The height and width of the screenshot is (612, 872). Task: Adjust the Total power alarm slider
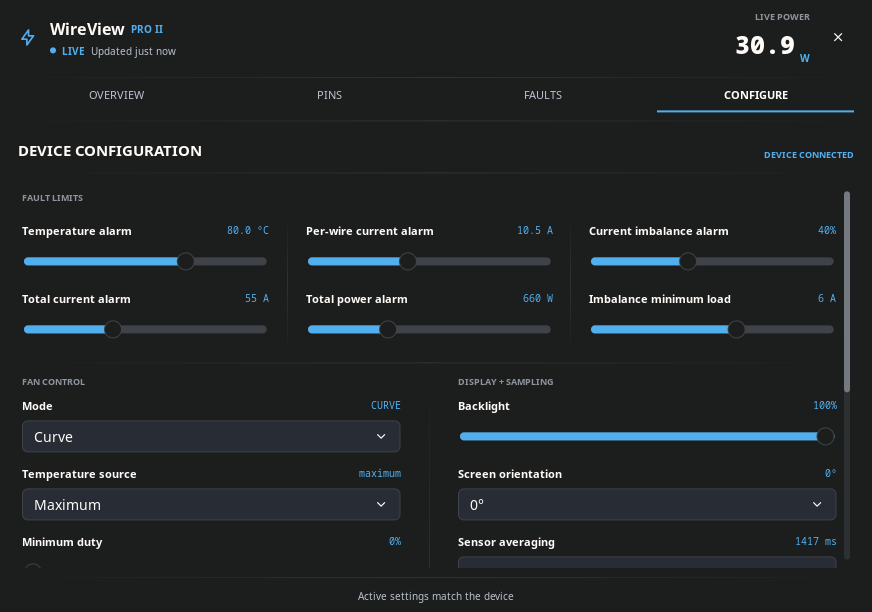coord(429,329)
